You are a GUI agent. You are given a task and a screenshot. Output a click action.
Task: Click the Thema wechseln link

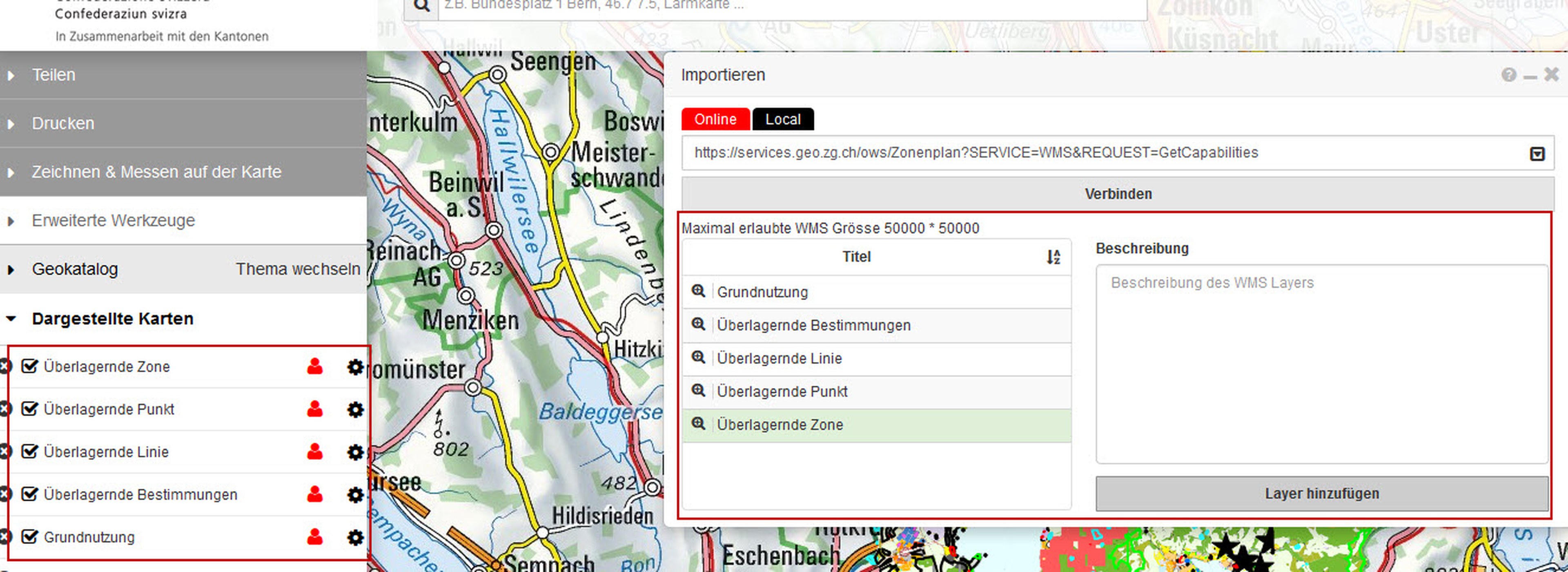coord(298,269)
